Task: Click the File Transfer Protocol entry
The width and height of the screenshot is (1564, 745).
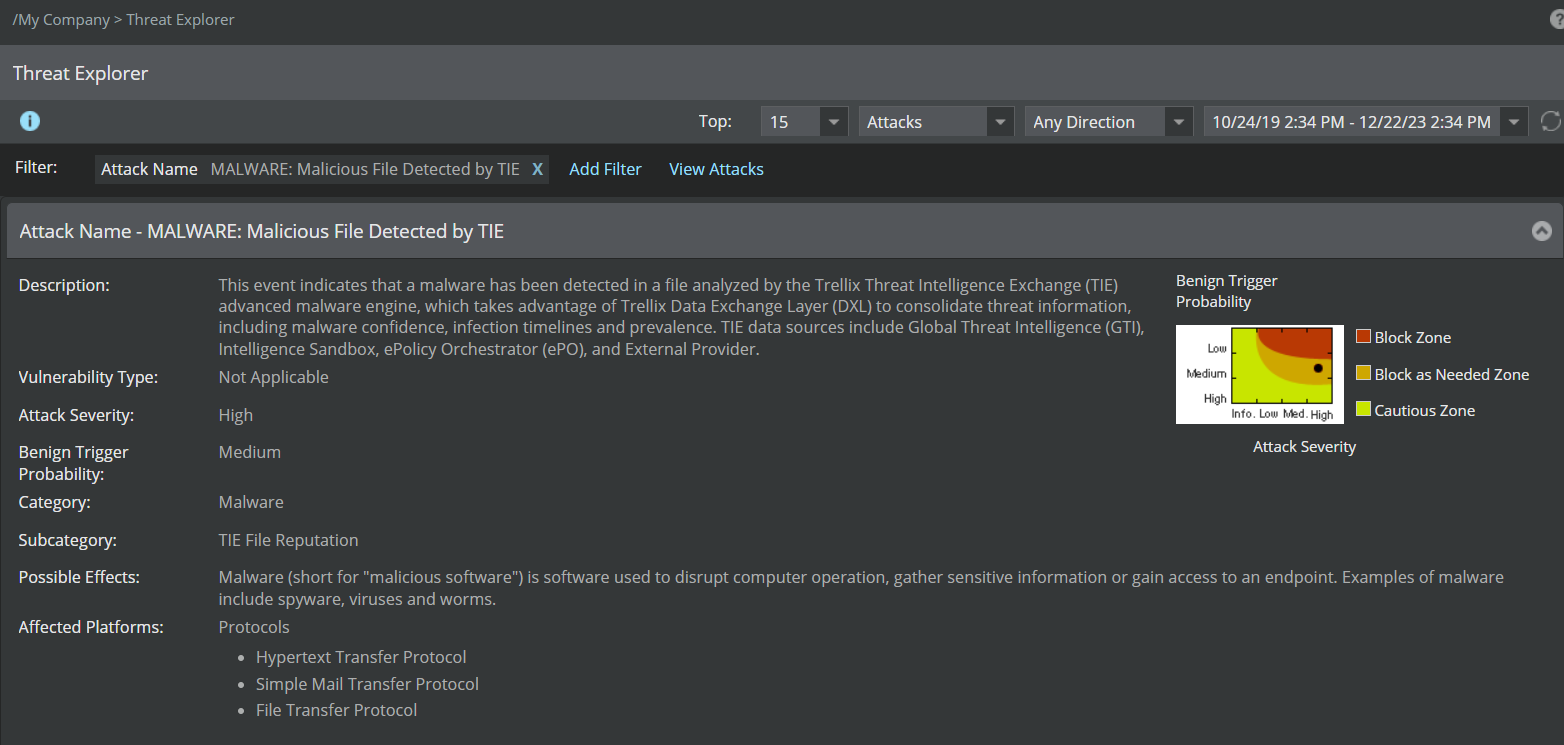Action: coord(336,710)
